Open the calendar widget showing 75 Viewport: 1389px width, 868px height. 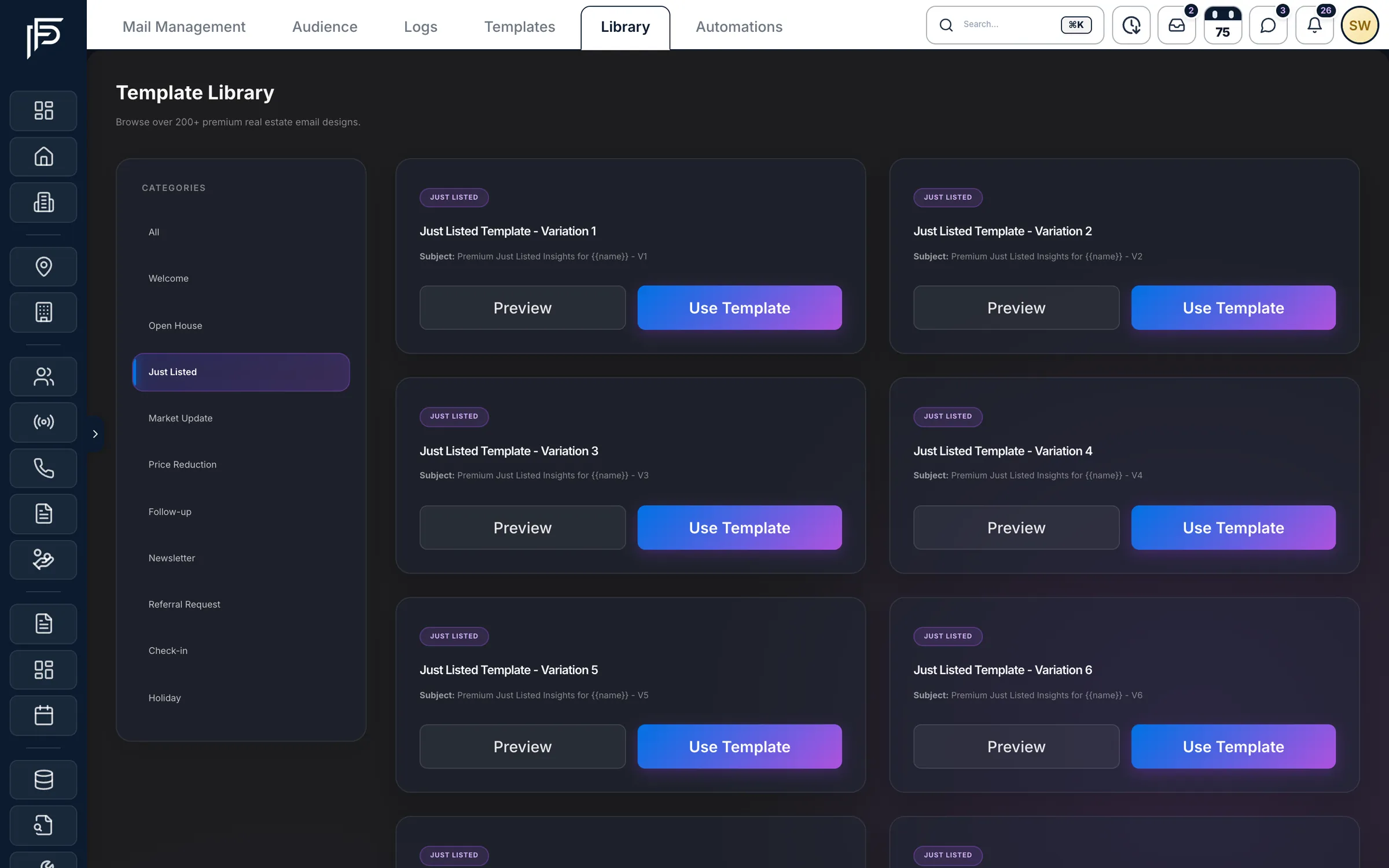click(x=1222, y=25)
